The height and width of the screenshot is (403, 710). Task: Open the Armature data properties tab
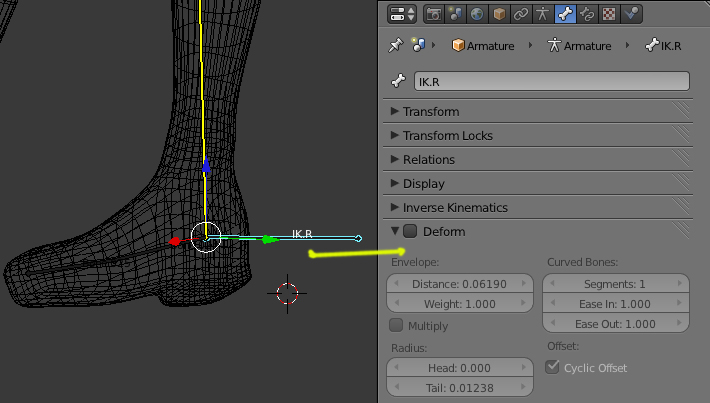click(x=542, y=14)
